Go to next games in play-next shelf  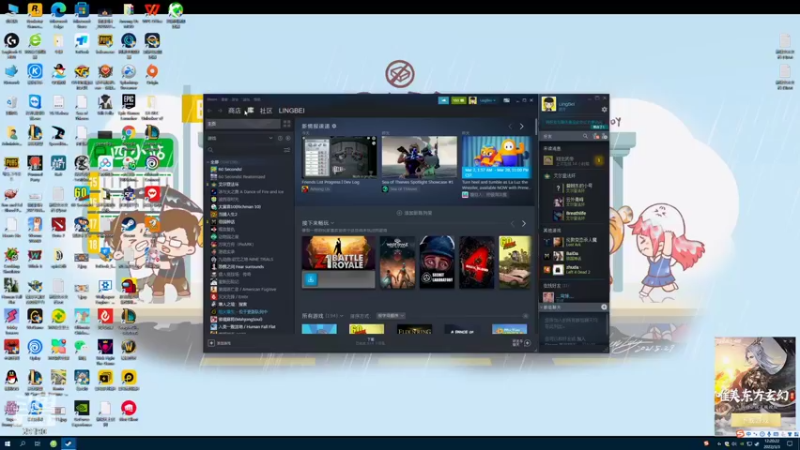point(523,223)
